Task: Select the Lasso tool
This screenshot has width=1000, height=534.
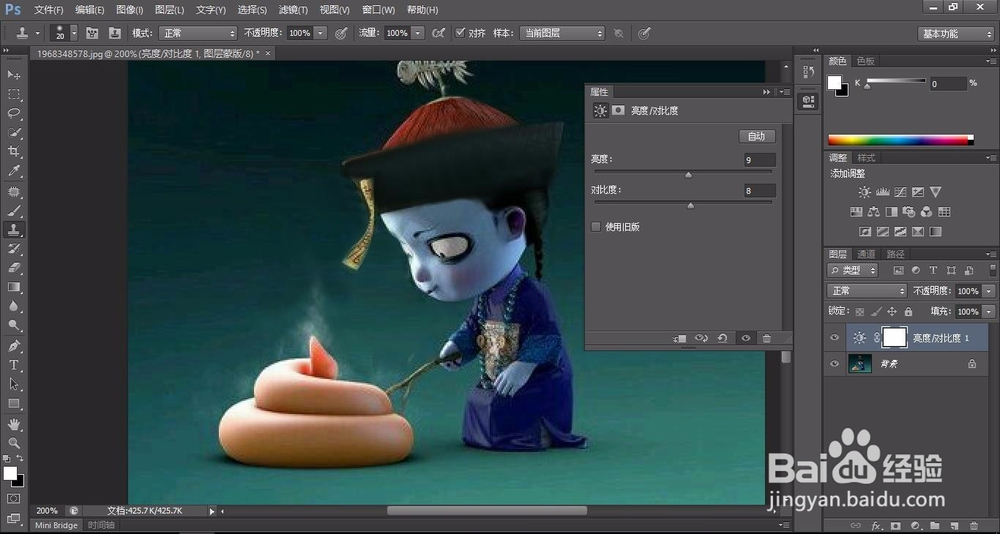Action: tap(13, 114)
